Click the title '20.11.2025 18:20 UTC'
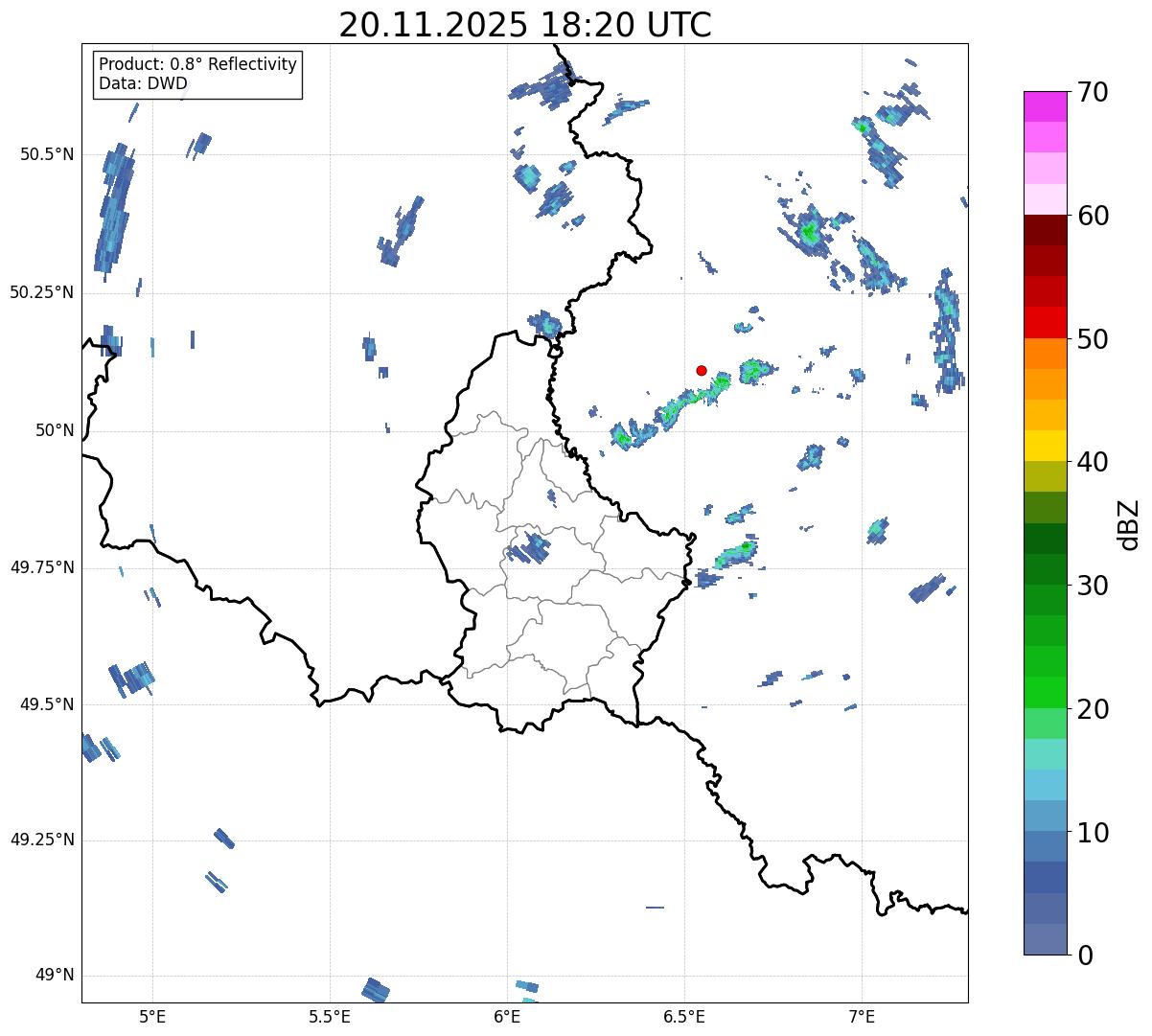1152x1036 pixels. [x=525, y=24]
